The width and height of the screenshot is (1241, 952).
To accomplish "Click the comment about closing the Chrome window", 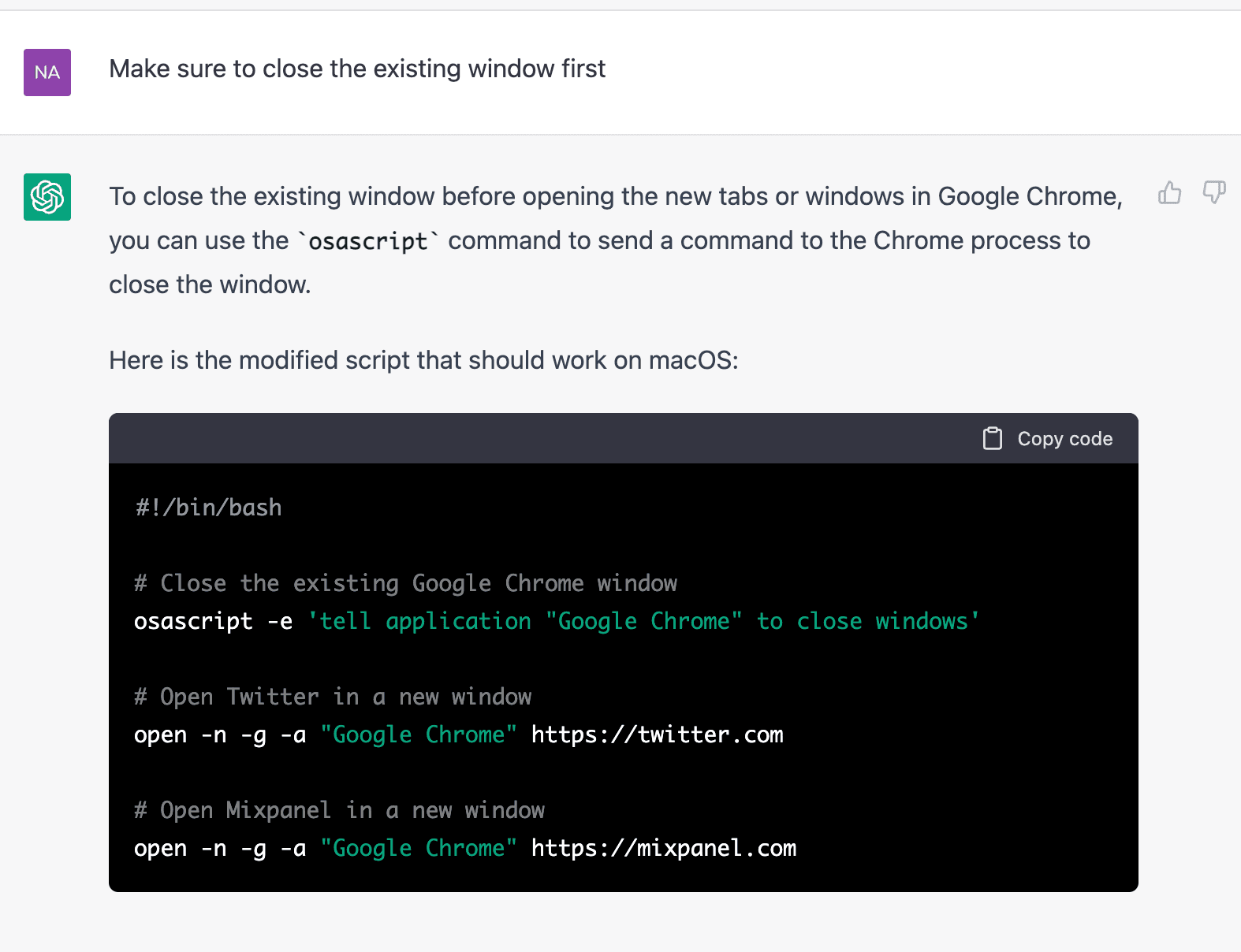I will [405, 583].
